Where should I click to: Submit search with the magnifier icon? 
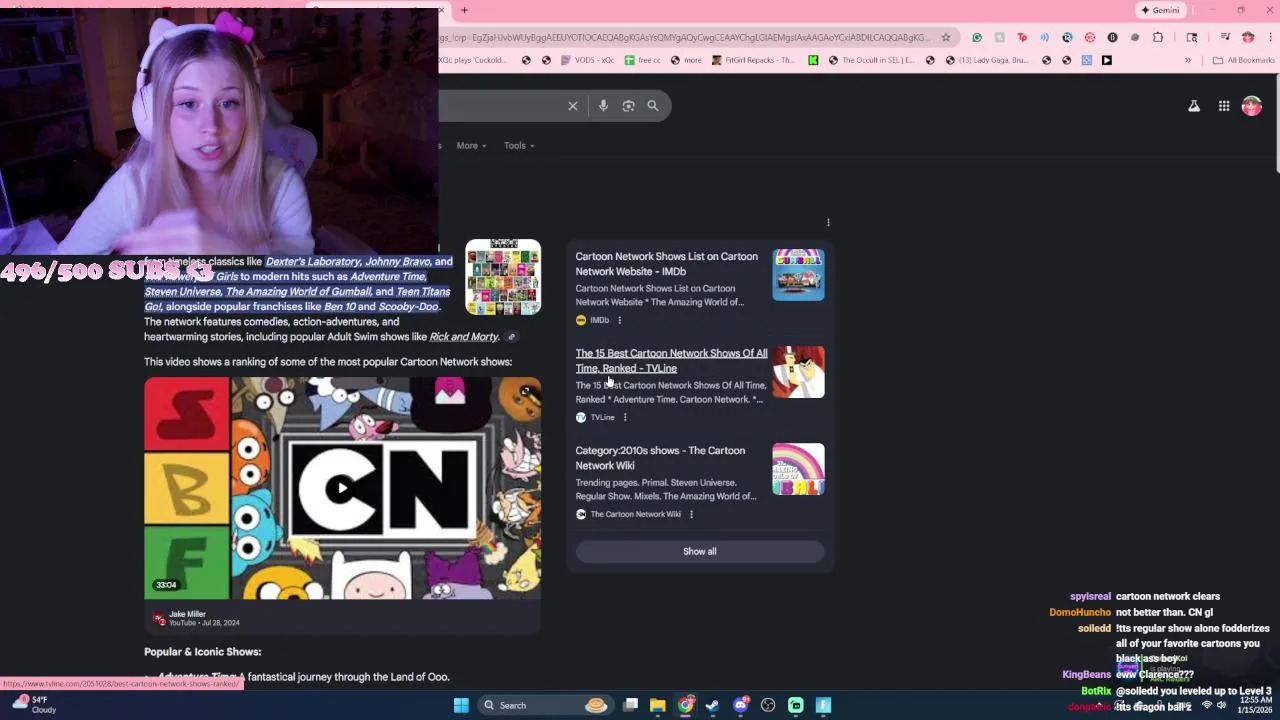coord(653,106)
